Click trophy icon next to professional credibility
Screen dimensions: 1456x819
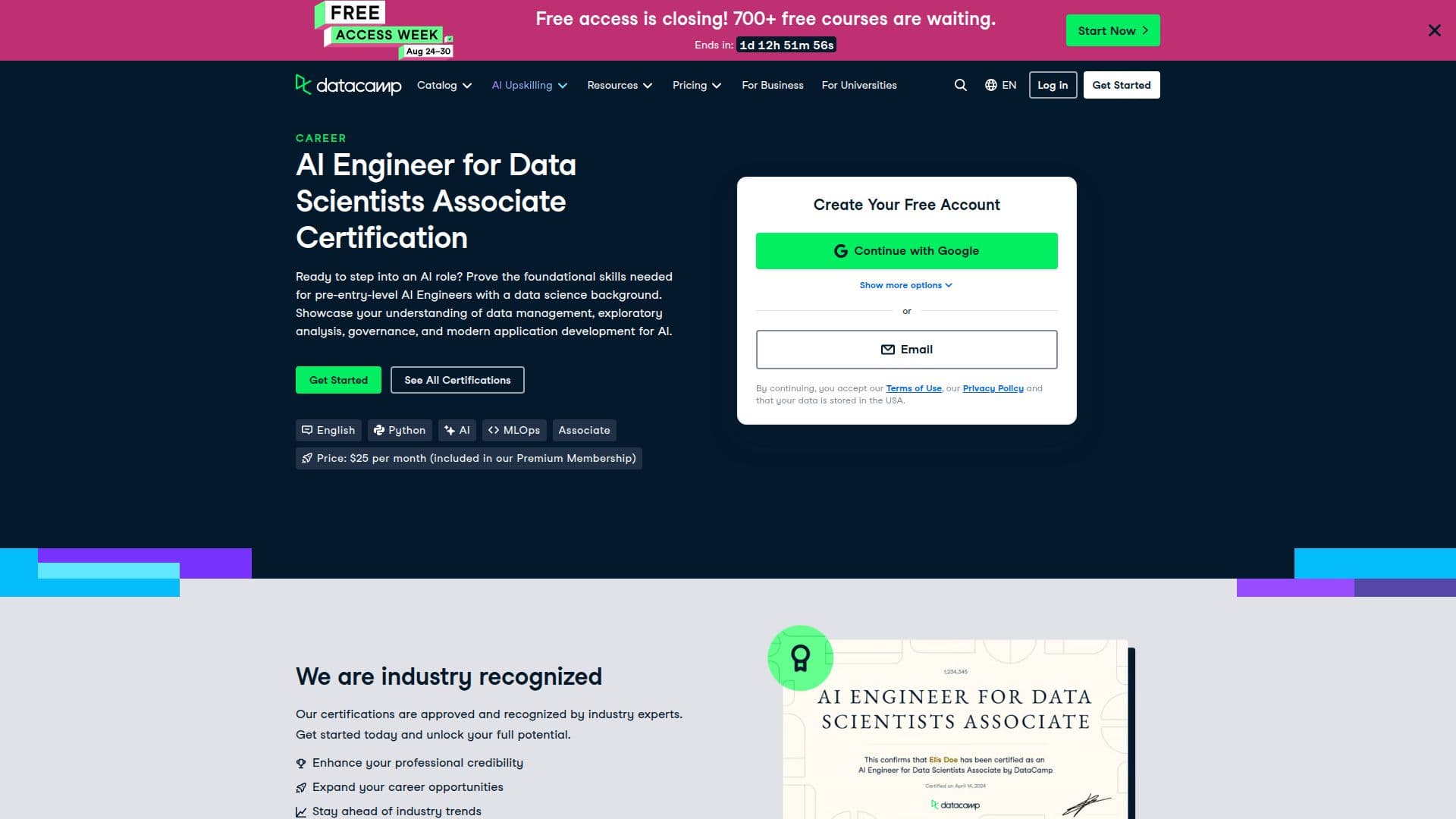click(x=301, y=763)
